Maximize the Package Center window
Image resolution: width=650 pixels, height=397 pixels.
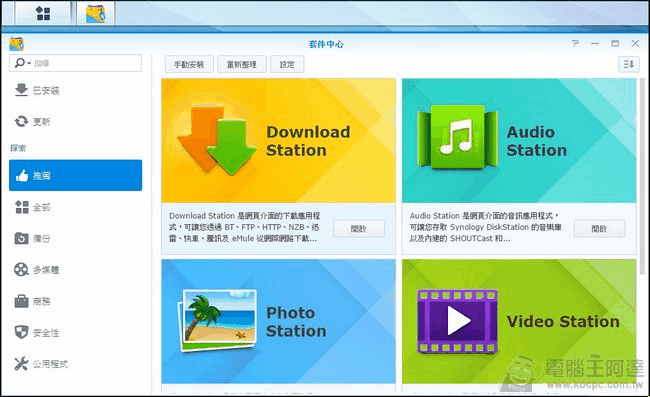tap(615, 44)
